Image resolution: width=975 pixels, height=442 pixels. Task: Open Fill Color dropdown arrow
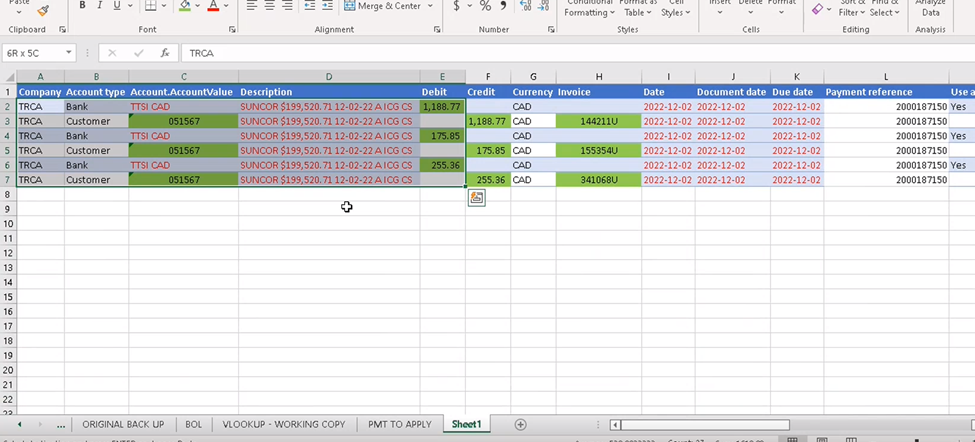click(x=198, y=6)
